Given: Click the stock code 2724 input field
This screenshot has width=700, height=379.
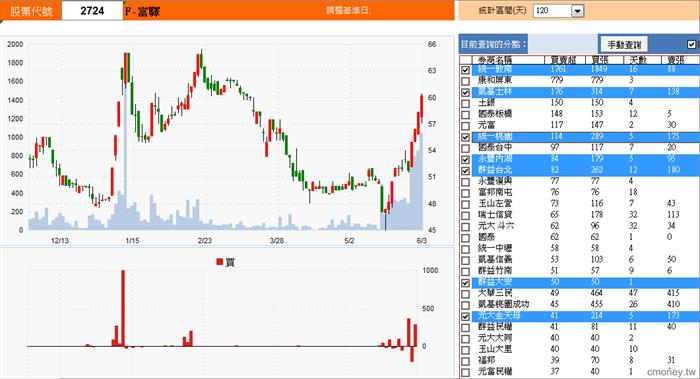Looking at the screenshot, I should pyautogui.click(x=92, y=10).
